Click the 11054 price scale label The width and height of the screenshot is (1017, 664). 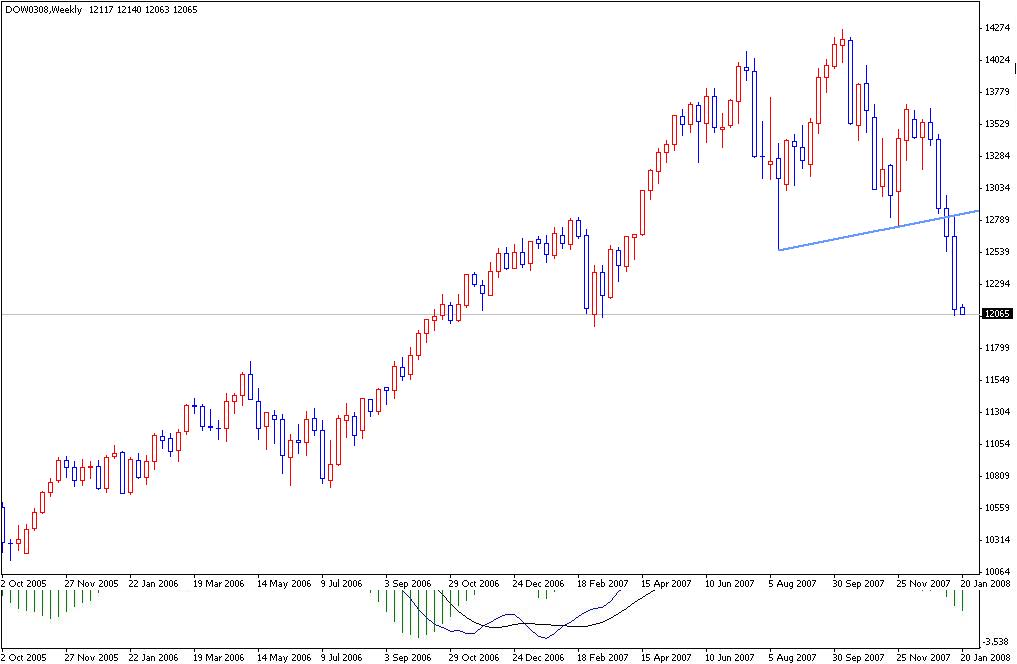click(x=997, y=444)
